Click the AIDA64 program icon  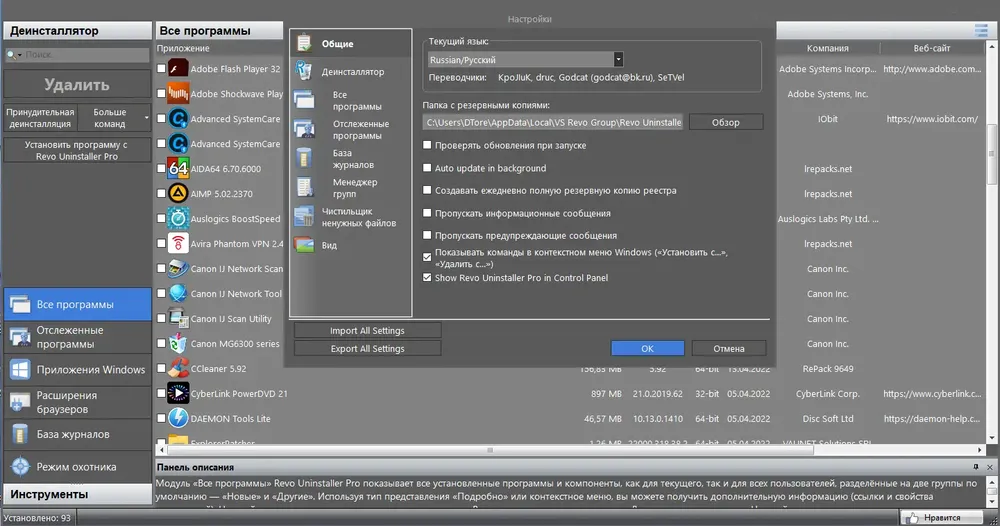point(178,168)
